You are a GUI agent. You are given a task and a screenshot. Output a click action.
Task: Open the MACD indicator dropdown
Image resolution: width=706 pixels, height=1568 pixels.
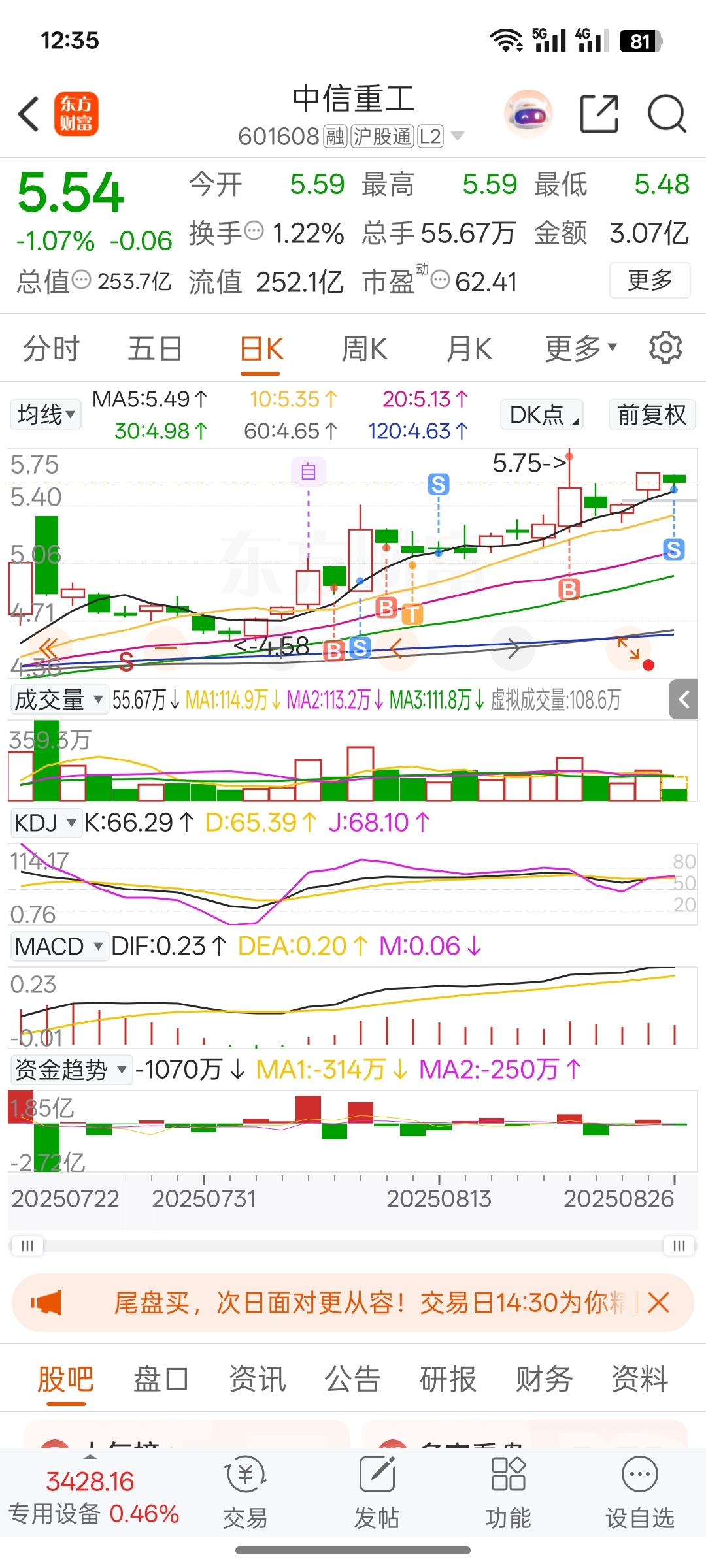pyautogui.click(x=59, y=946)
